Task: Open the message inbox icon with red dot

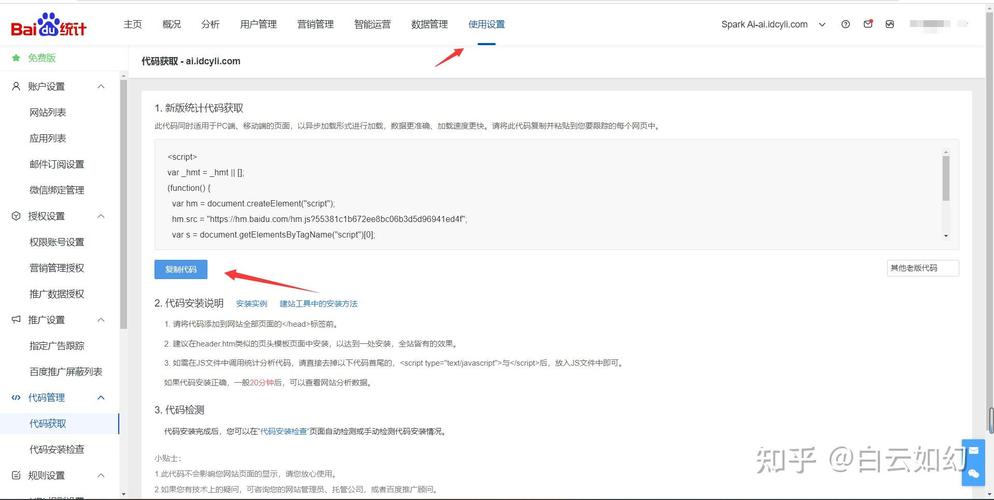Action: (x=868, y=25)
